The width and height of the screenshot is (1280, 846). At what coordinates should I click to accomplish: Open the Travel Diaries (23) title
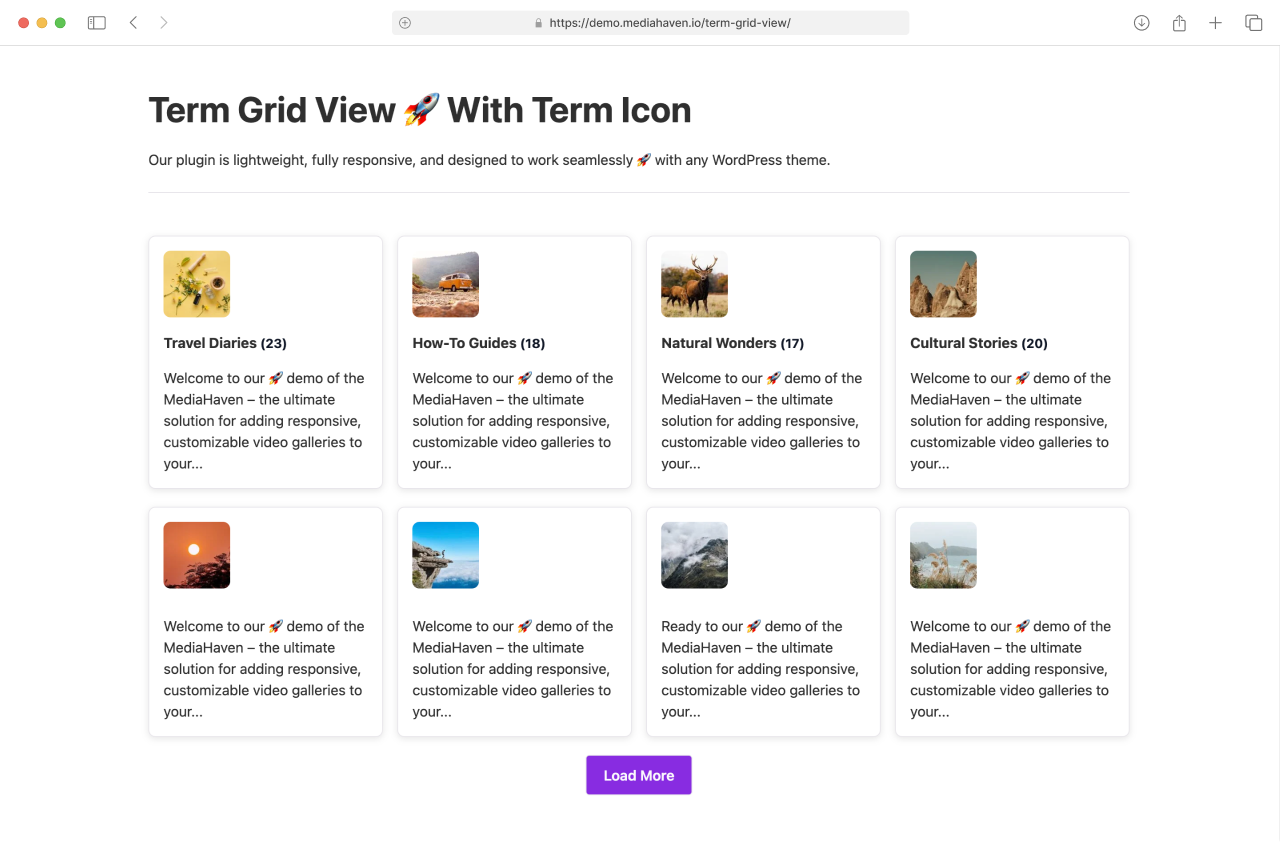pyautogui.click(x=225, y=343)
